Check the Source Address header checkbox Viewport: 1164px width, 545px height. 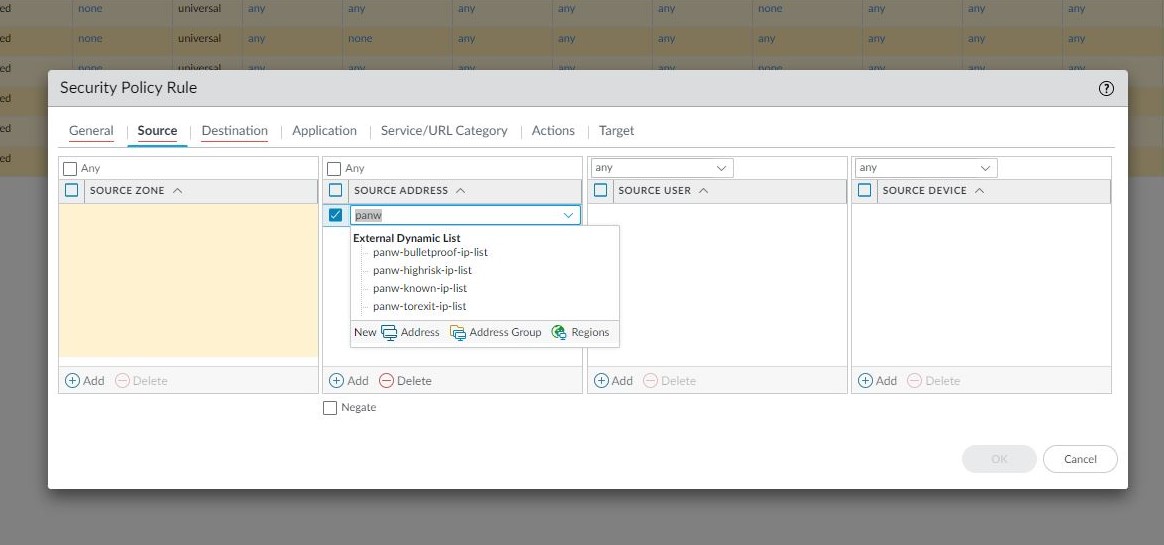coord(336,190)
